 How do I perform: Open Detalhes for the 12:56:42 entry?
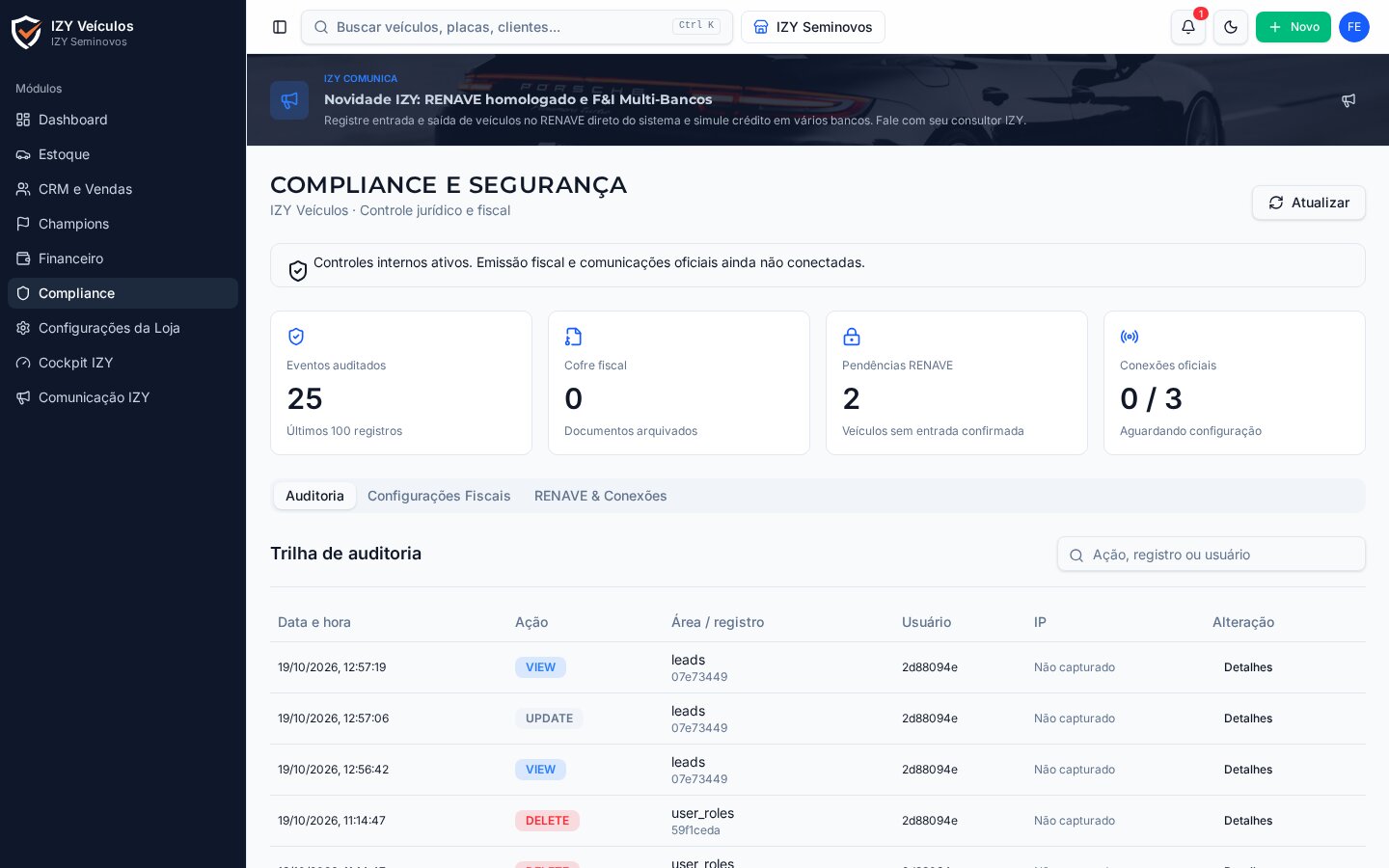[1248, 770]
